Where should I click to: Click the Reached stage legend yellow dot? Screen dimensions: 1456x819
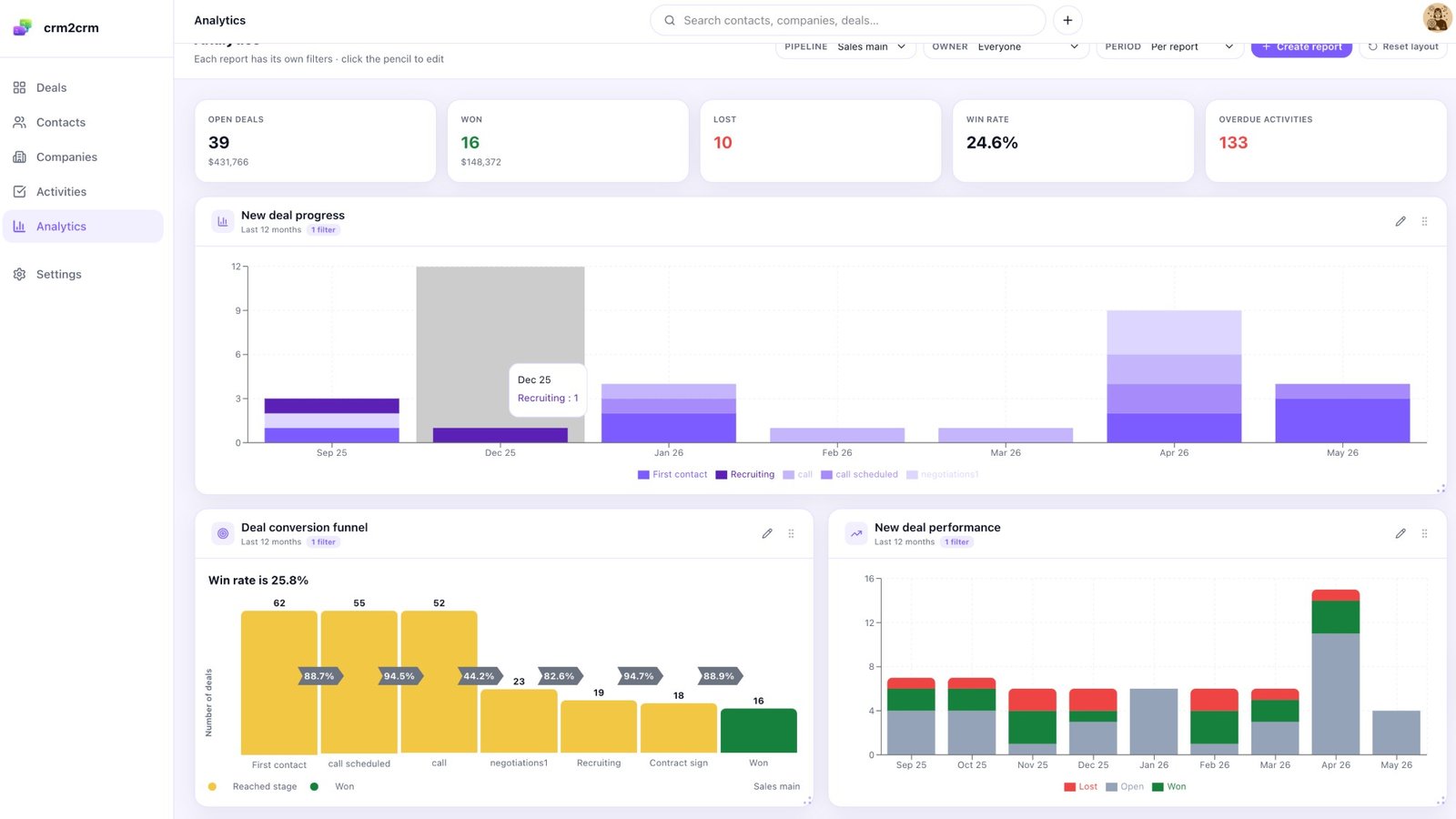(x=212, y=787)
